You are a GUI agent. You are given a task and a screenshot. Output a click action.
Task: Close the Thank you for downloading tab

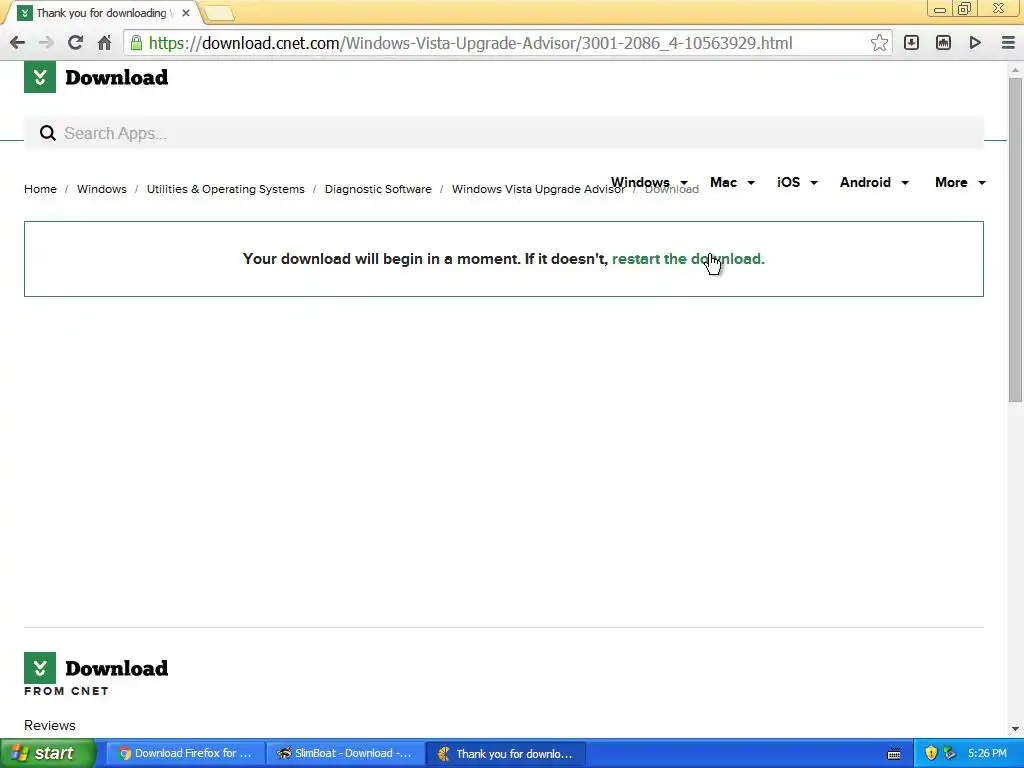pyautogui.click(x=185, y=13)
